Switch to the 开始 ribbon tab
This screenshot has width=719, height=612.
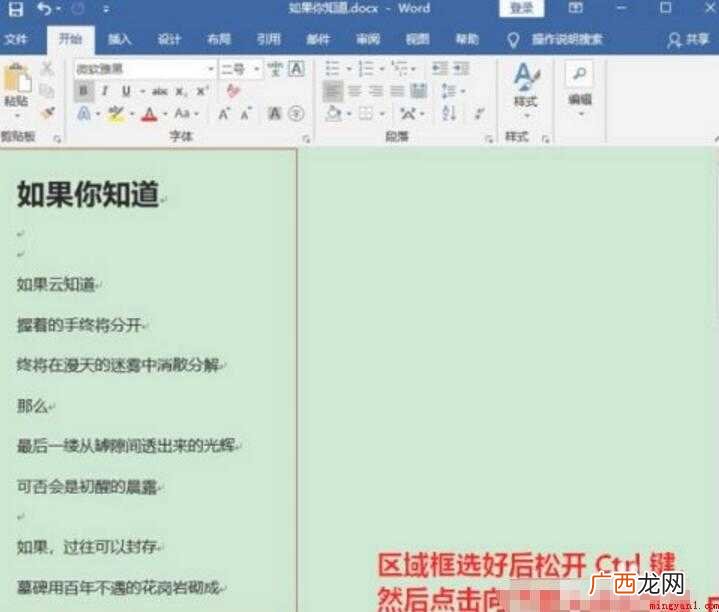71,39
